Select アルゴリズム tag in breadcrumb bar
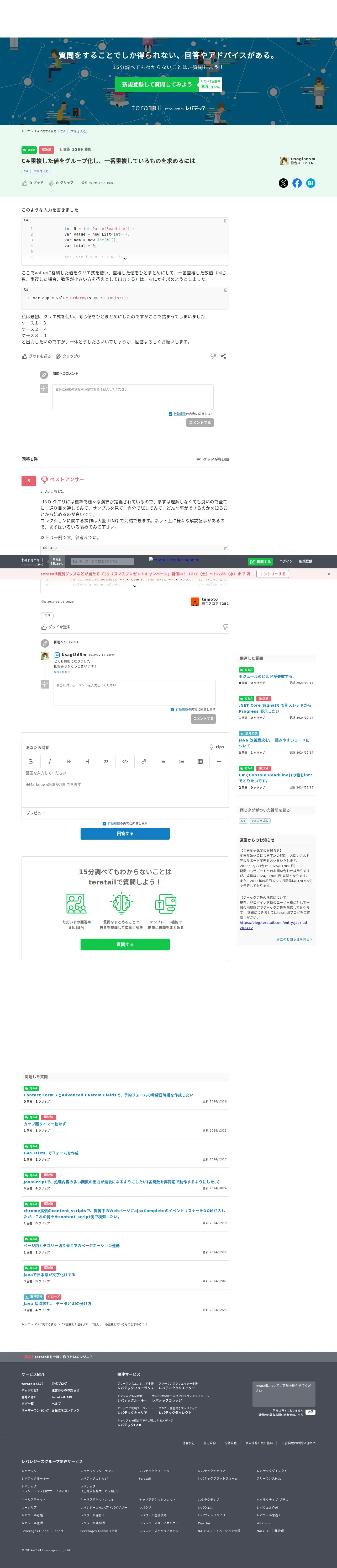Screen dimensions: 337x1568 coord(79,131)
